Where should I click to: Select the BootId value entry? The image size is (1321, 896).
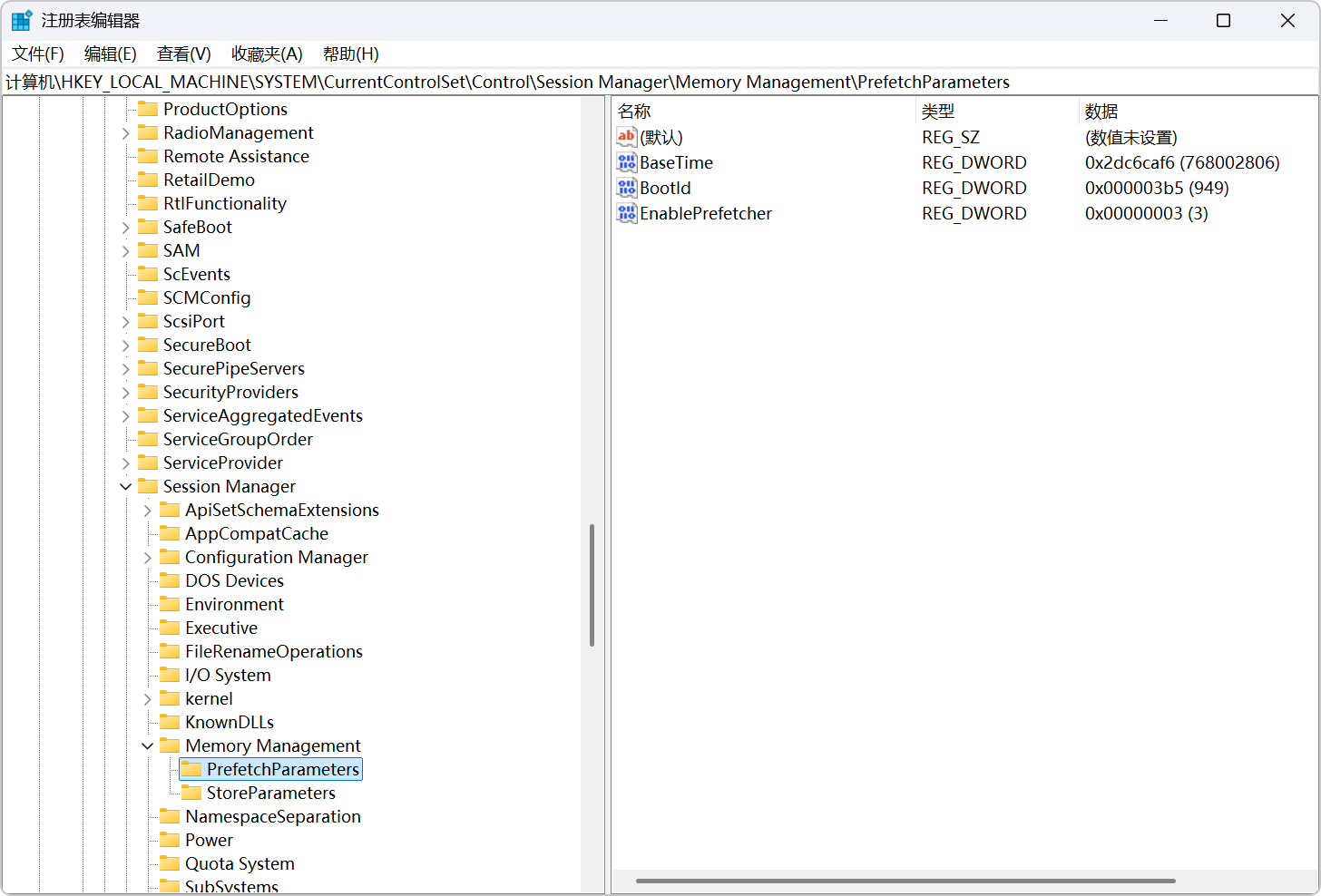pyautogui.click(x=666, y=188)
